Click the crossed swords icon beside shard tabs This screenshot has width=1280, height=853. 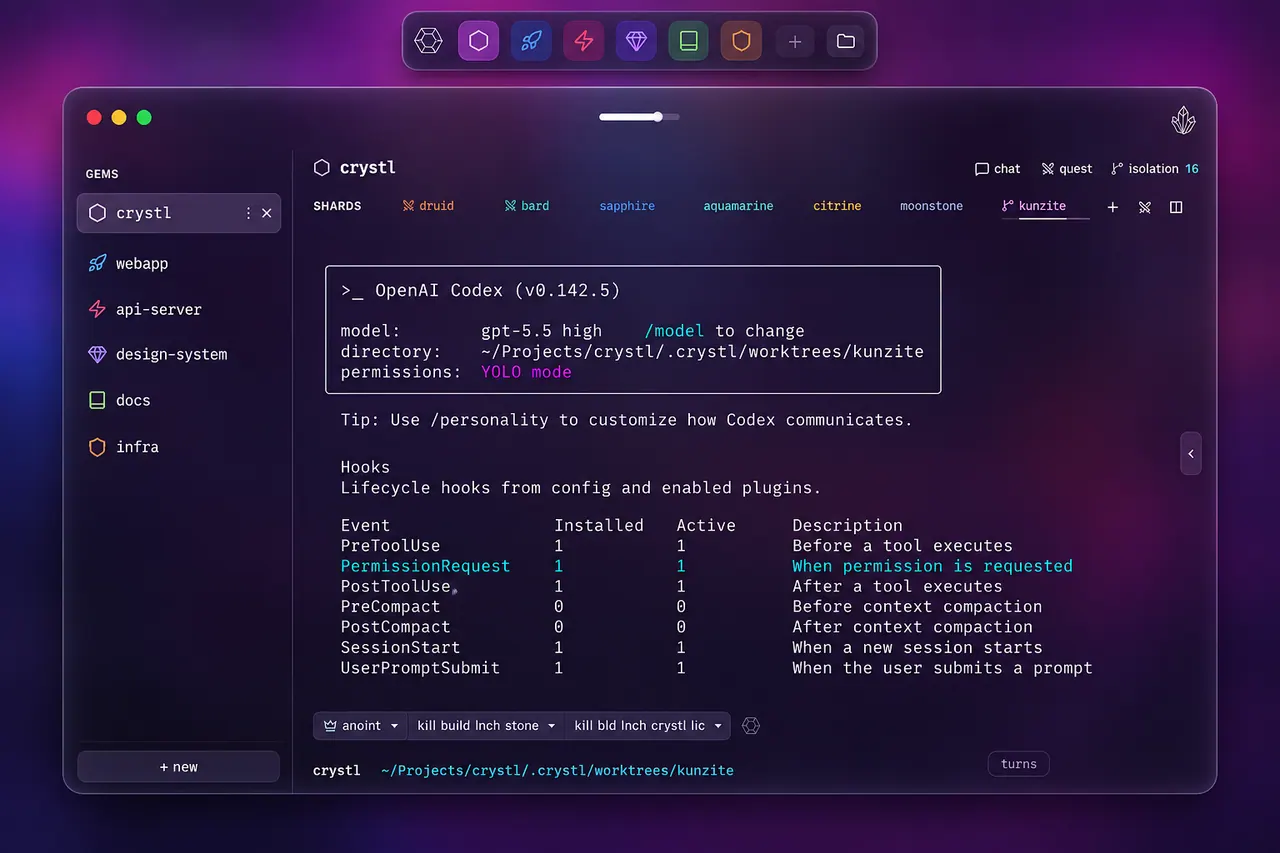(x=1145, y=207)
